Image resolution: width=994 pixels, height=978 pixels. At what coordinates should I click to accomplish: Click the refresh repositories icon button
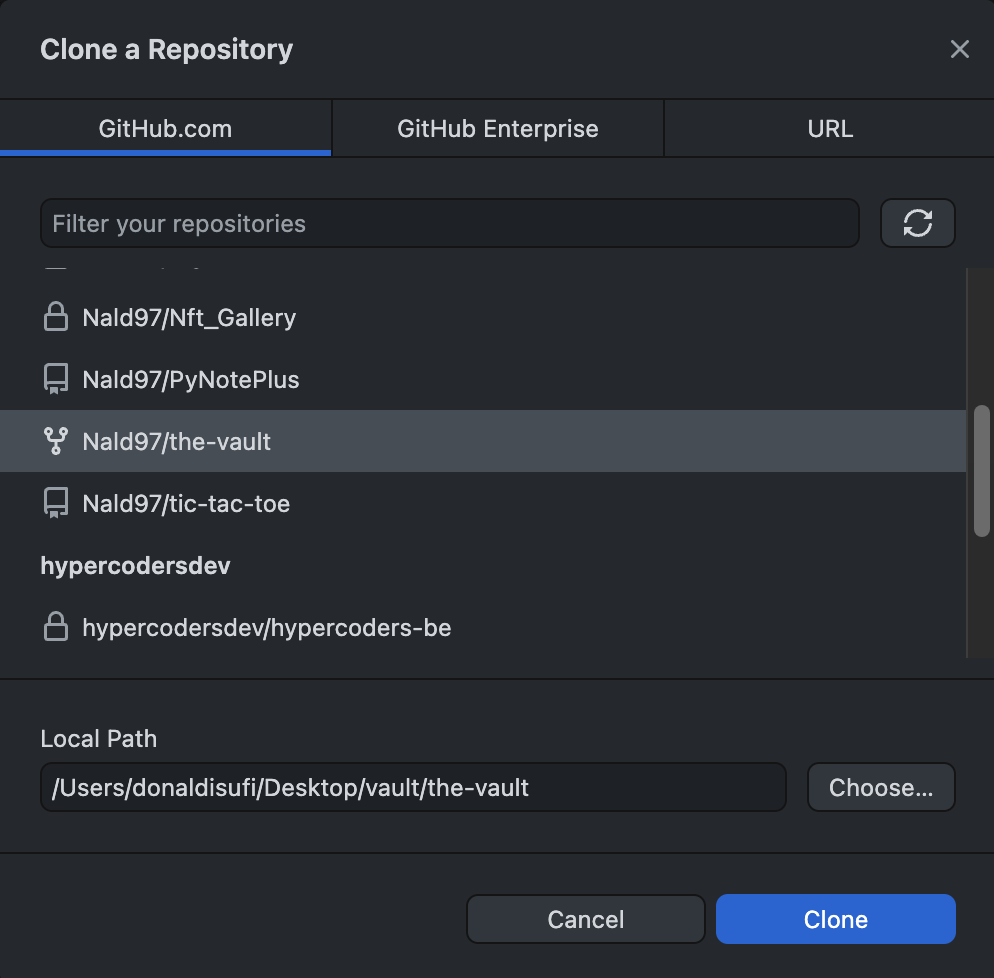(917, 223)
